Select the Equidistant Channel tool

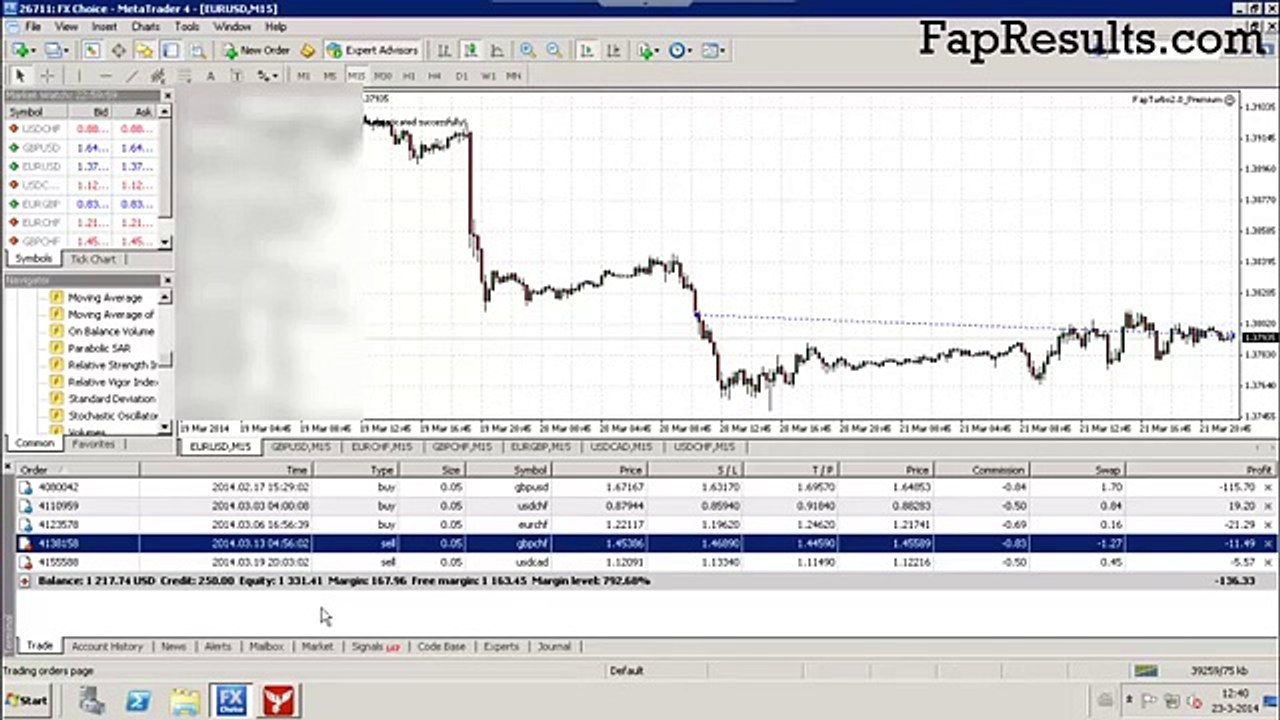(x=158, y=75)
